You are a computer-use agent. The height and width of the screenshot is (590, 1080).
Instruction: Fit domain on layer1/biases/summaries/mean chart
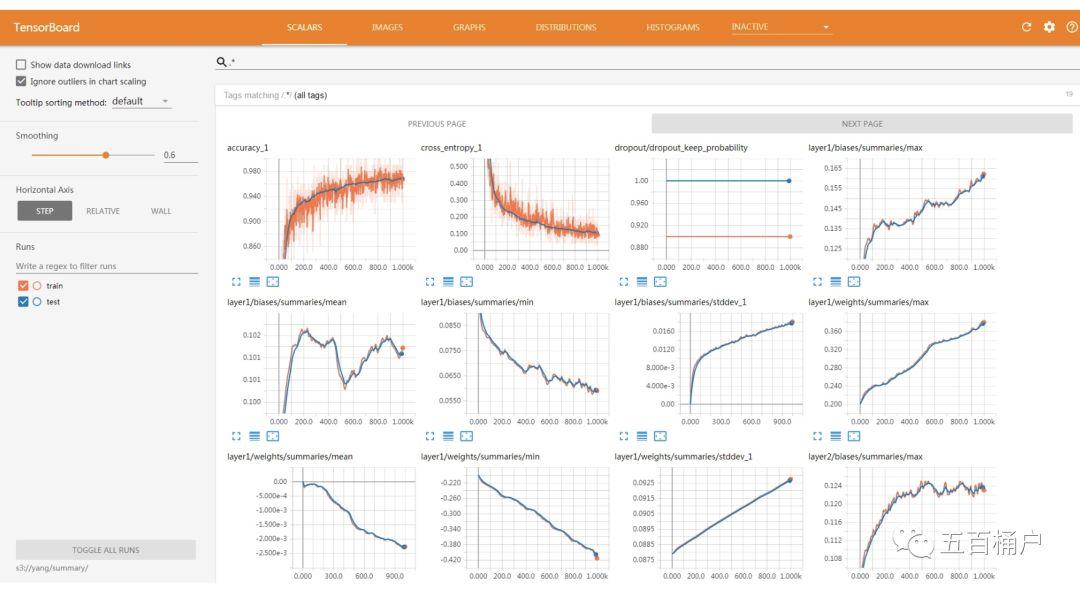(273, 436)
